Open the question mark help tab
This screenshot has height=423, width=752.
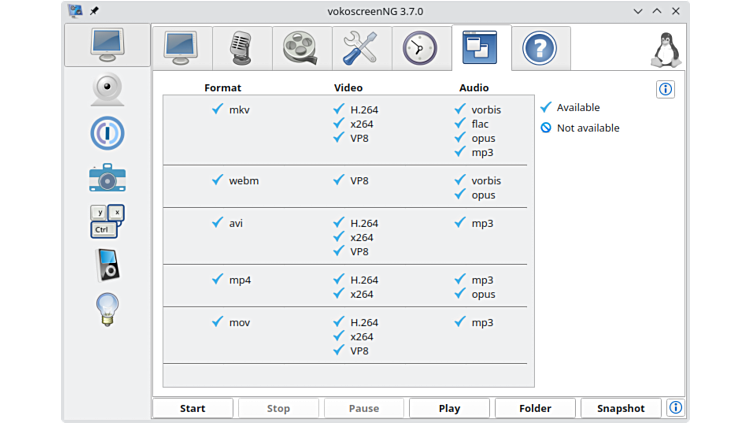(x=540, y=48)
